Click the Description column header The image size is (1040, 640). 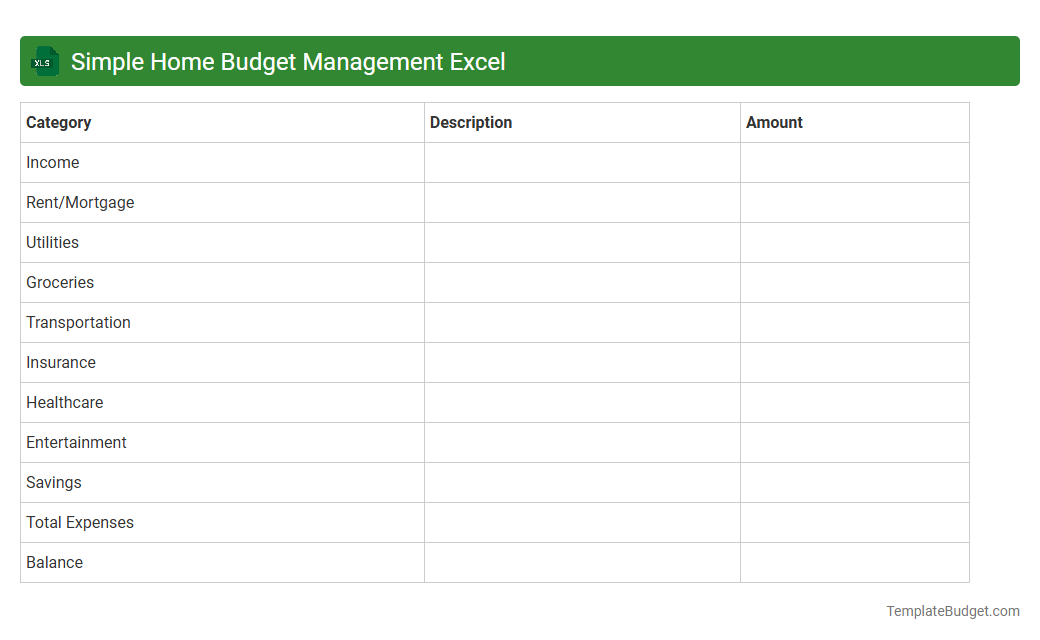470,122
